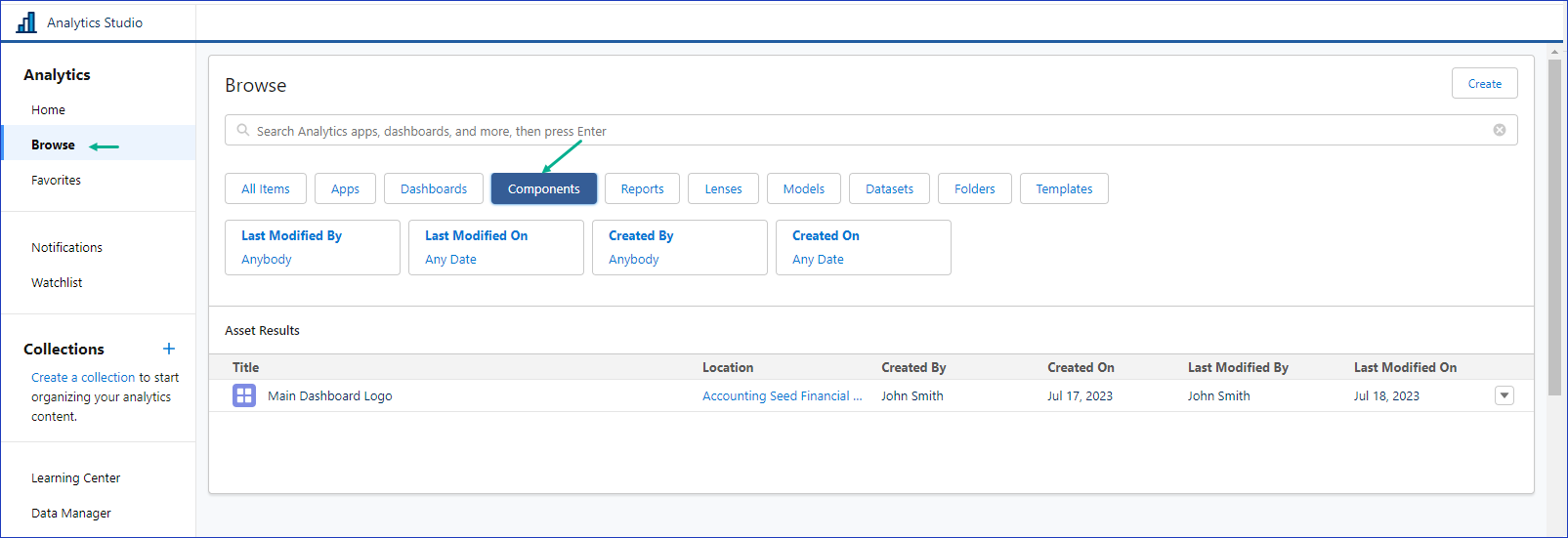Open the Accounting Seed Financial location link
Screen dimensions: 1568x538
tap(782, 395)
